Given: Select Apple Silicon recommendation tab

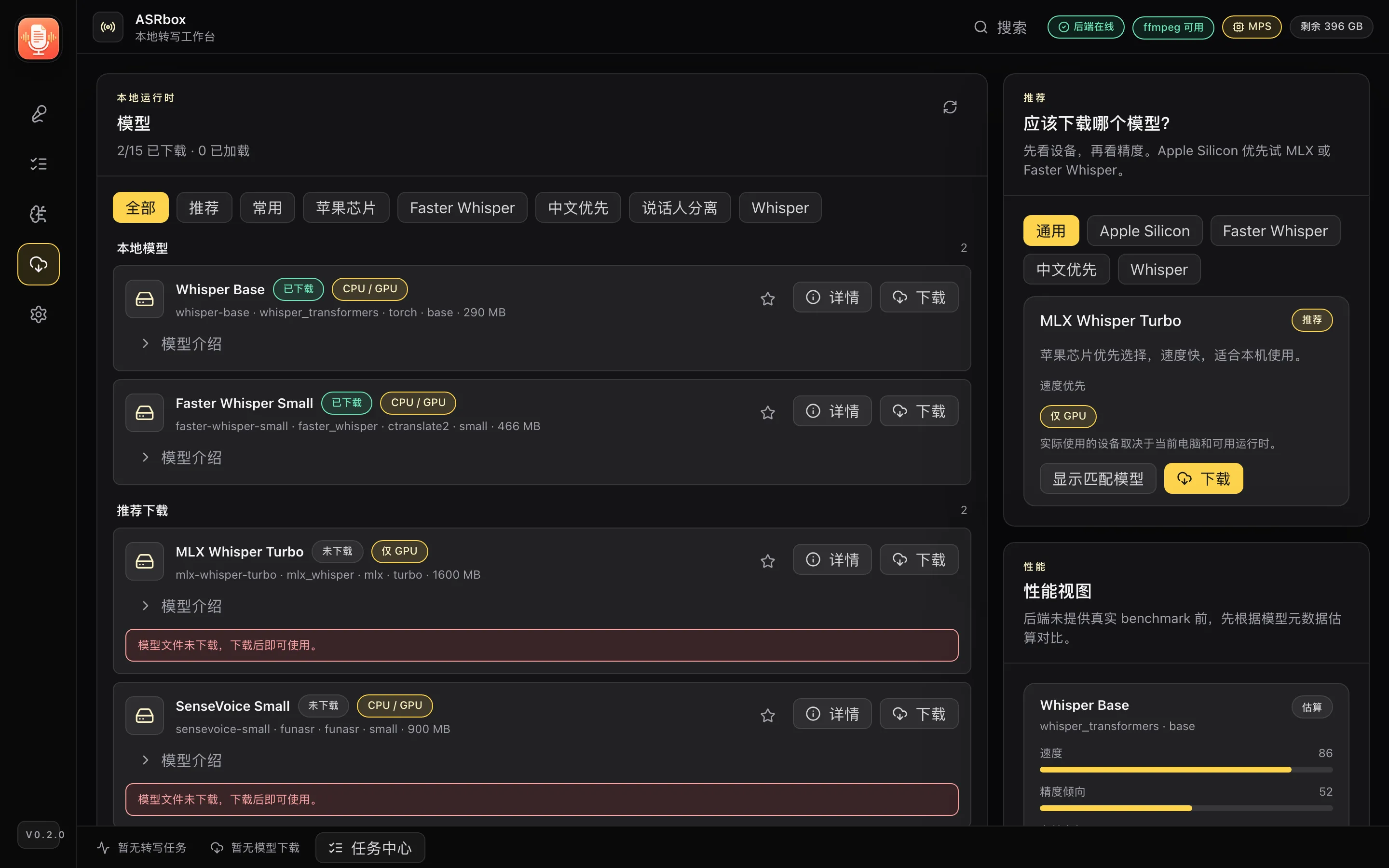Looking at the screenshot, I should (x=1144, y=231).
